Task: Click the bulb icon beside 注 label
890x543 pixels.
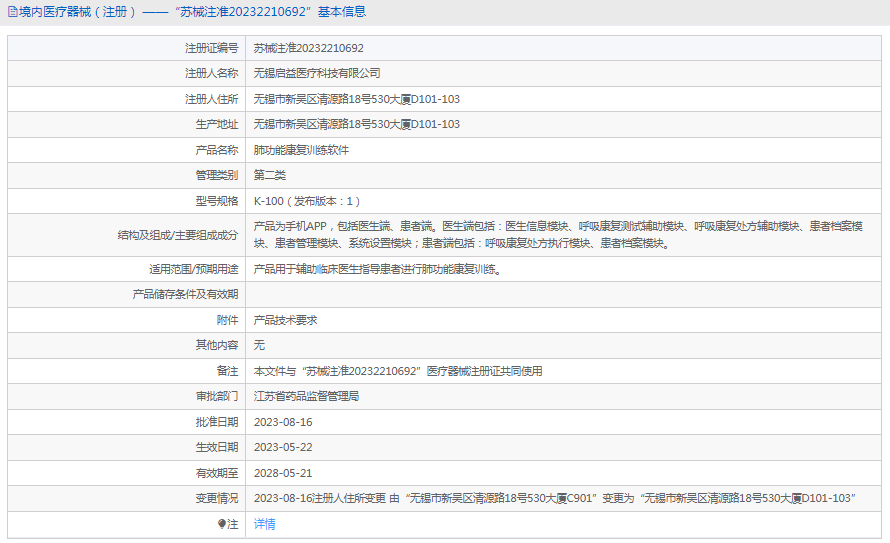Action: (222, 524)
